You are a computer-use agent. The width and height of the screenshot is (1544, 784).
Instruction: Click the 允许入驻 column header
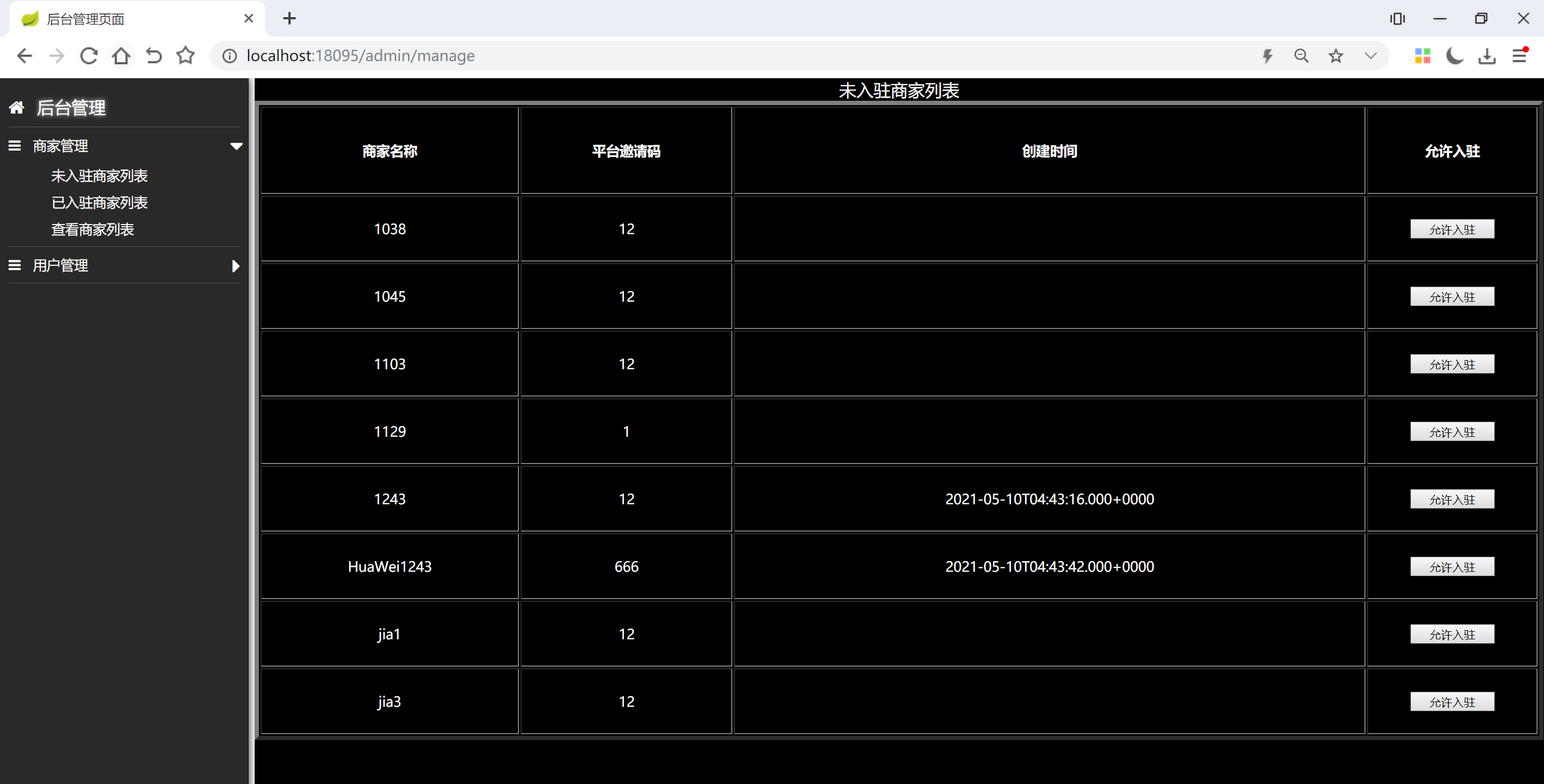[1452, 151]
